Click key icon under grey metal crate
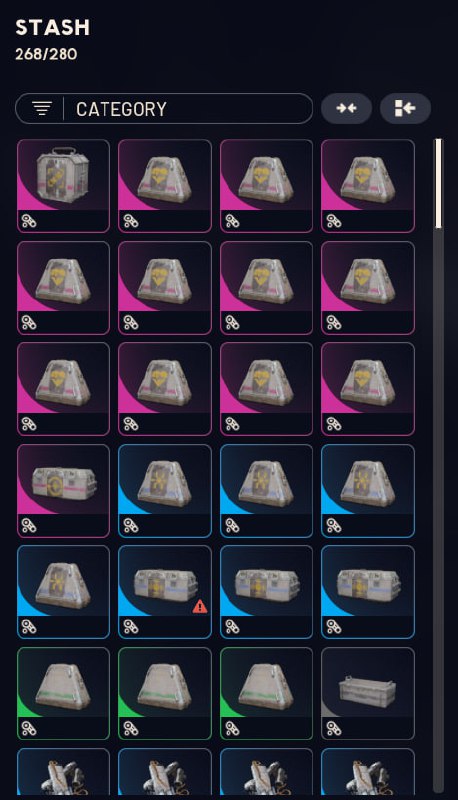 334,729
